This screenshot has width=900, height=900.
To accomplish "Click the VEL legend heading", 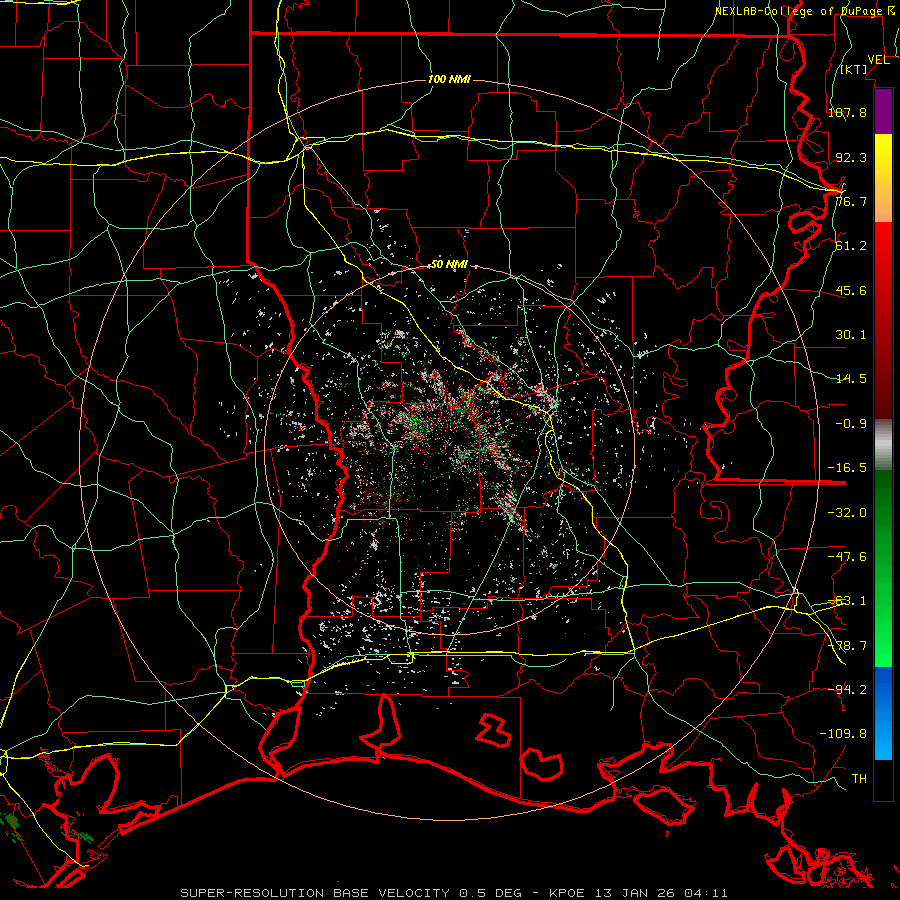I will 878,60.
